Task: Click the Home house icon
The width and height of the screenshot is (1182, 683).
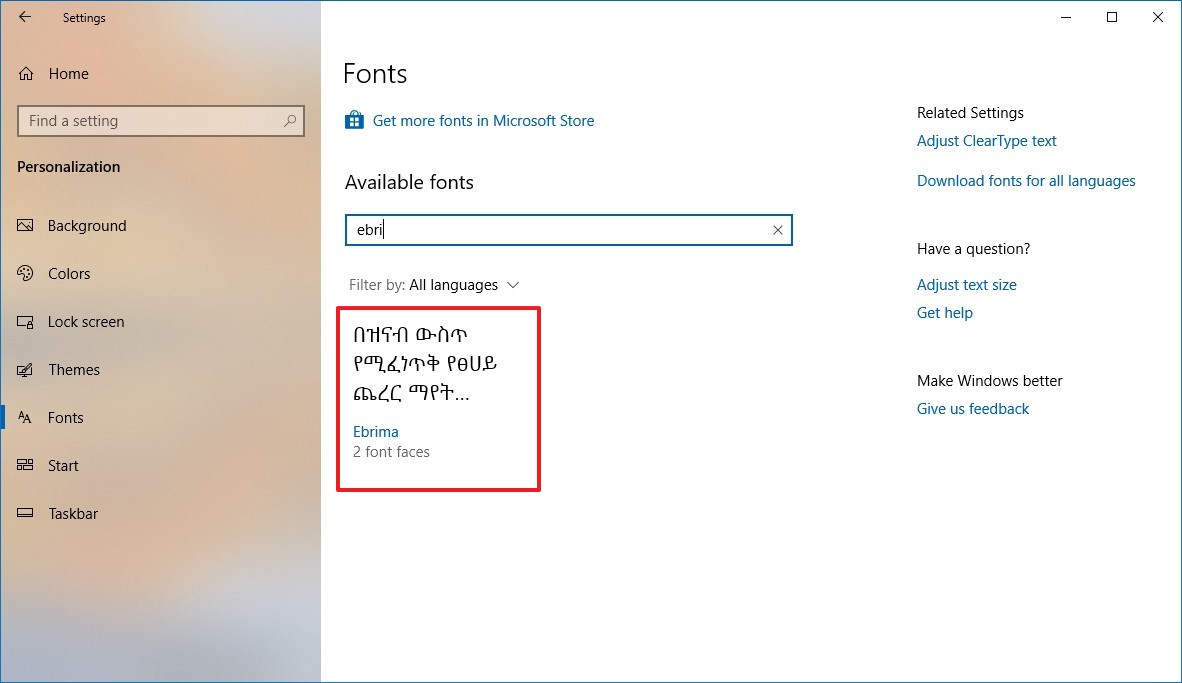Action: 26,73
